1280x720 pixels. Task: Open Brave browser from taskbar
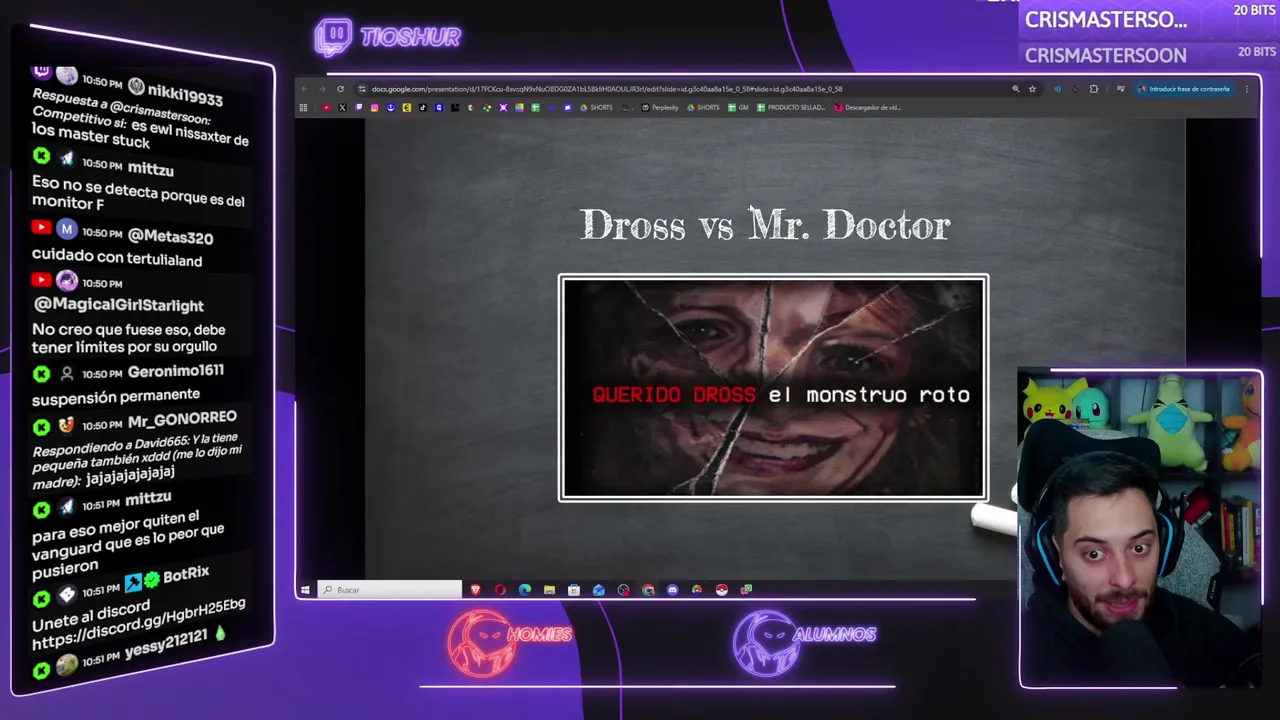point(475,590)
